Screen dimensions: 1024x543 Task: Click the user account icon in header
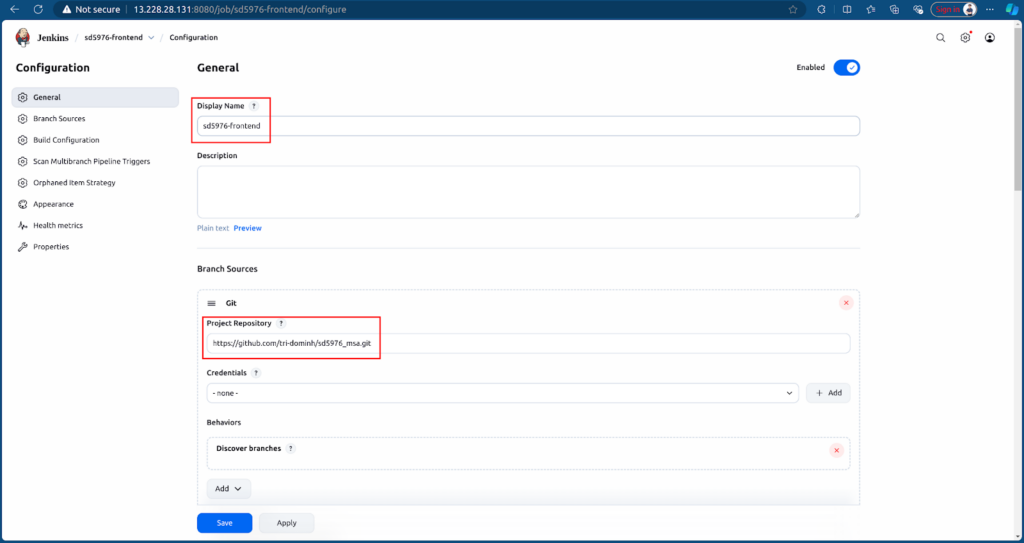pos(989,38)
